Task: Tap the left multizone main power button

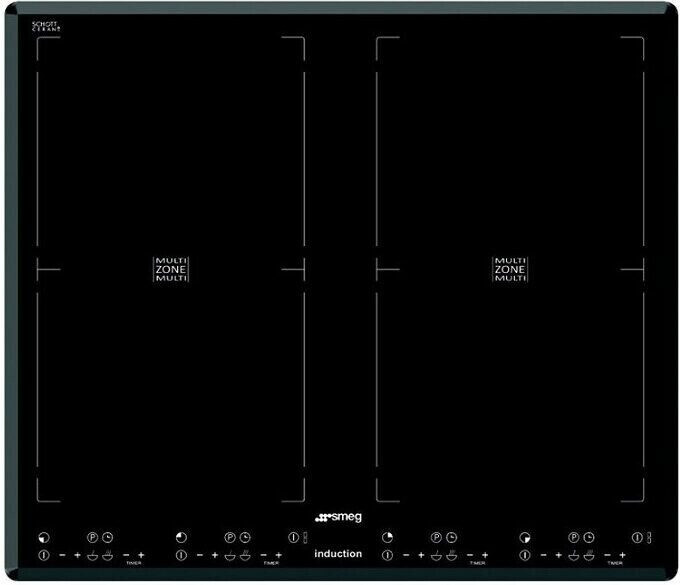Action: pos(294,538)
